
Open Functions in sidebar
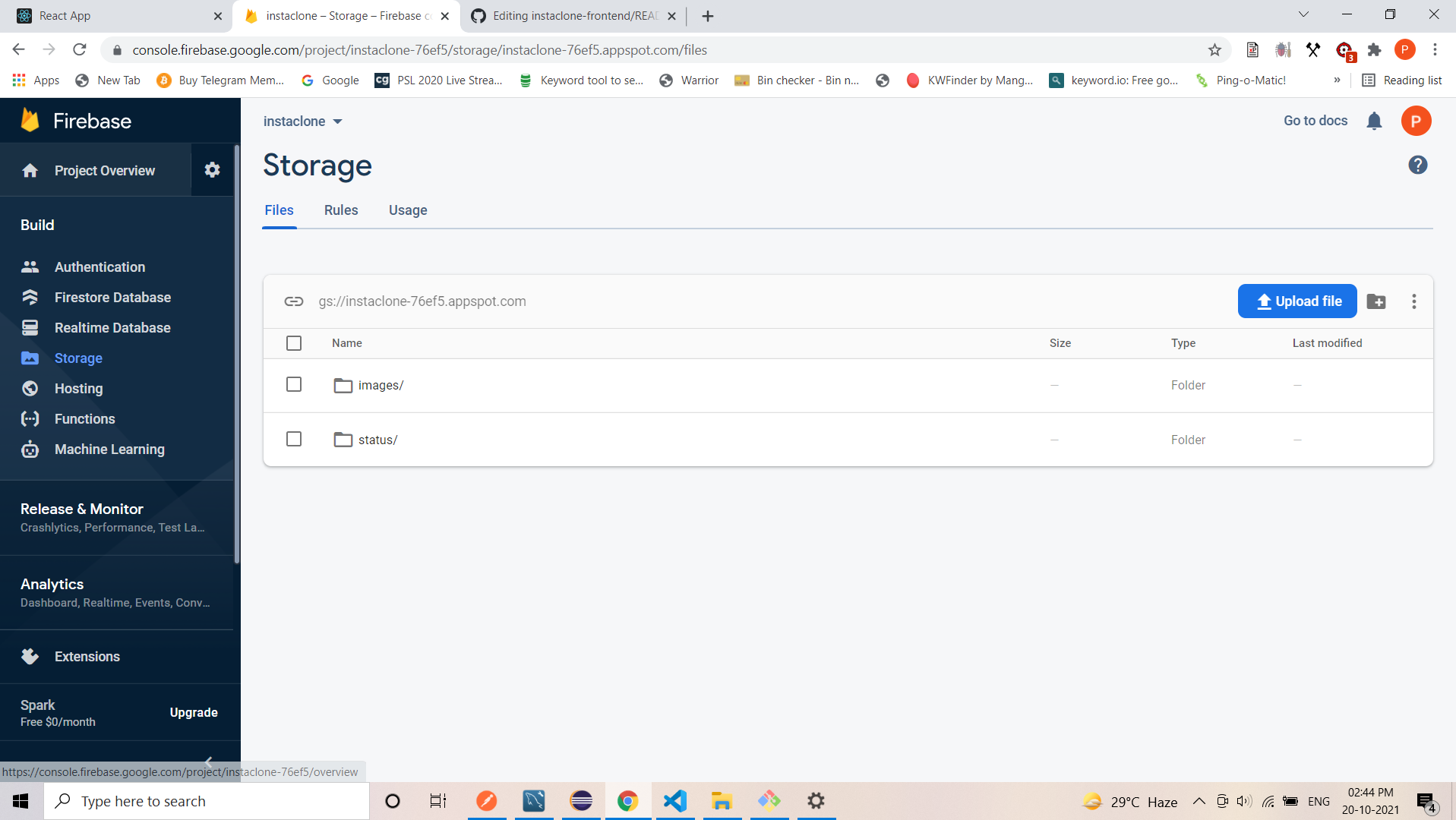pyautogui.click(x=84, y=419)
